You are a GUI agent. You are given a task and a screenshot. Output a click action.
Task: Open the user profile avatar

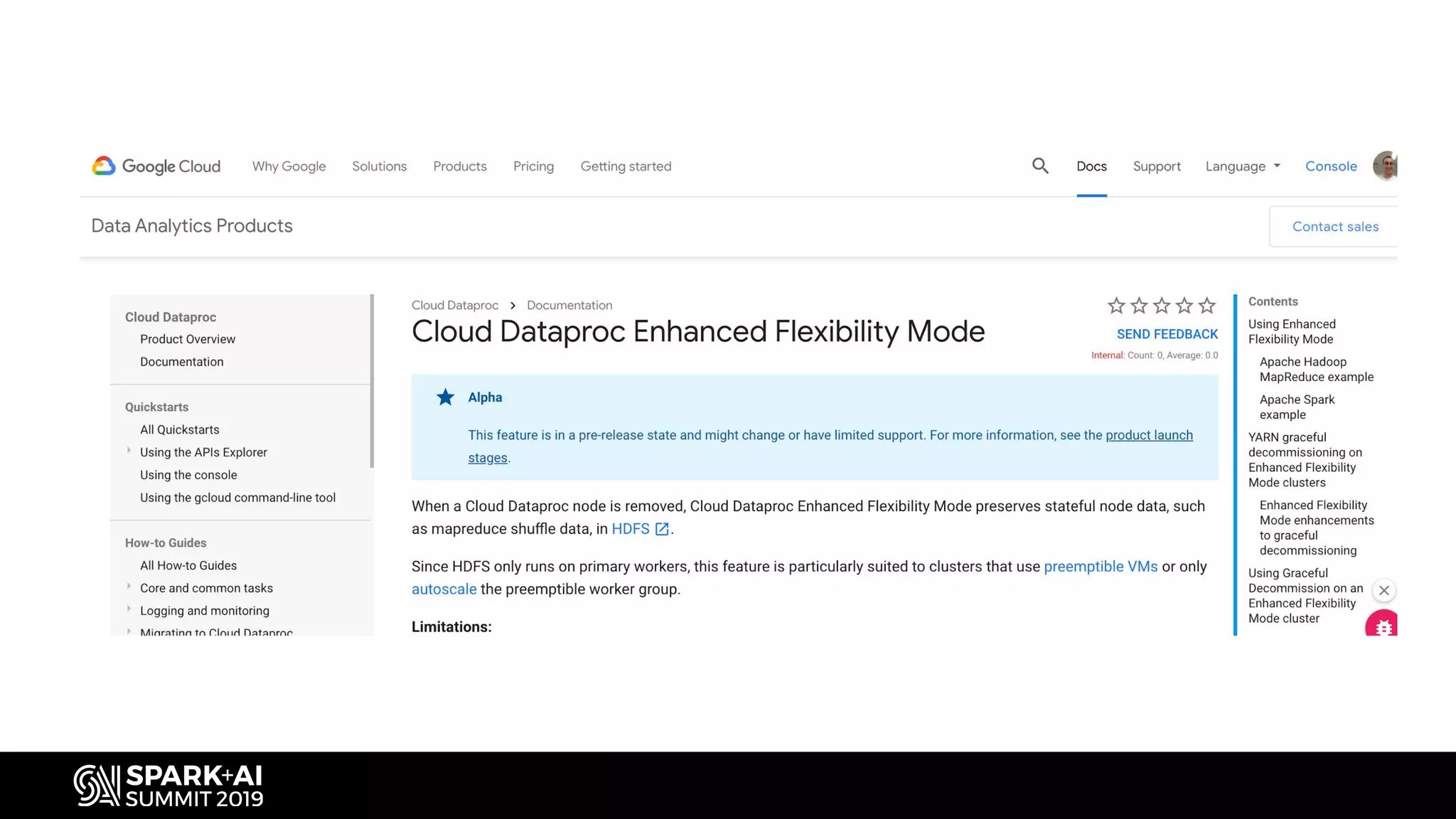[1386, 166]
